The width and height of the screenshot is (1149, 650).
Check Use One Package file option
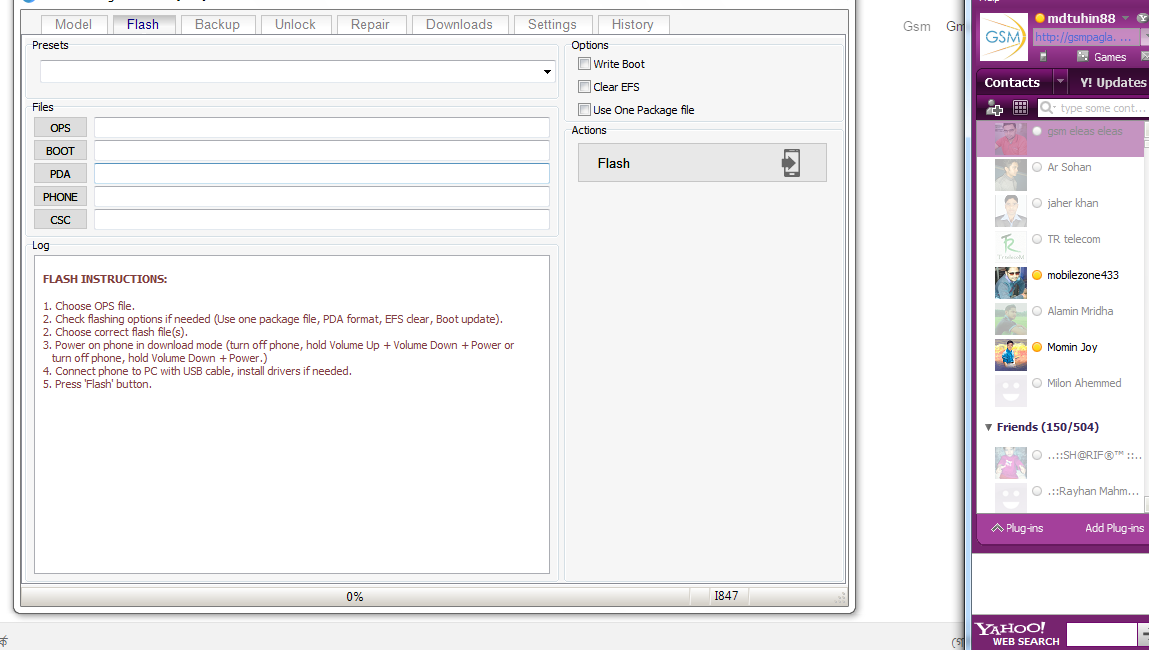584,109
